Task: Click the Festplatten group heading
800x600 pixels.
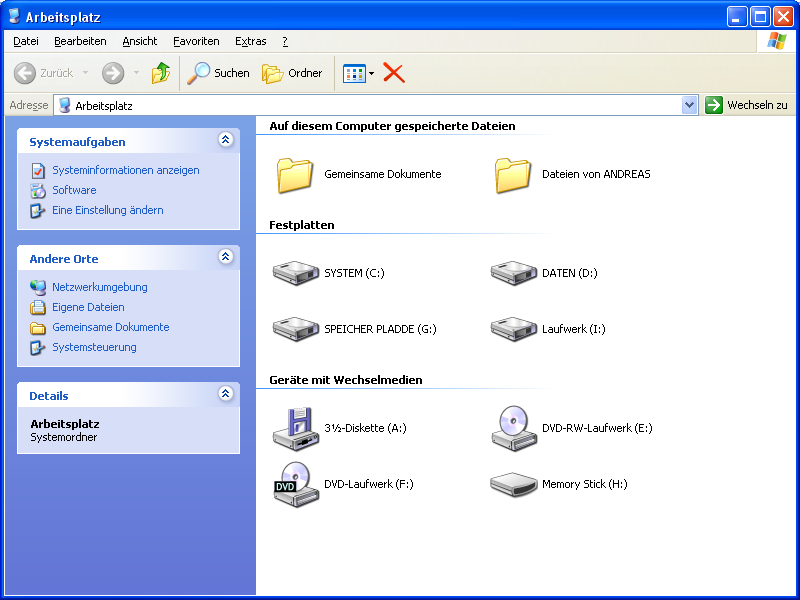Action: (x=302, y=225)
